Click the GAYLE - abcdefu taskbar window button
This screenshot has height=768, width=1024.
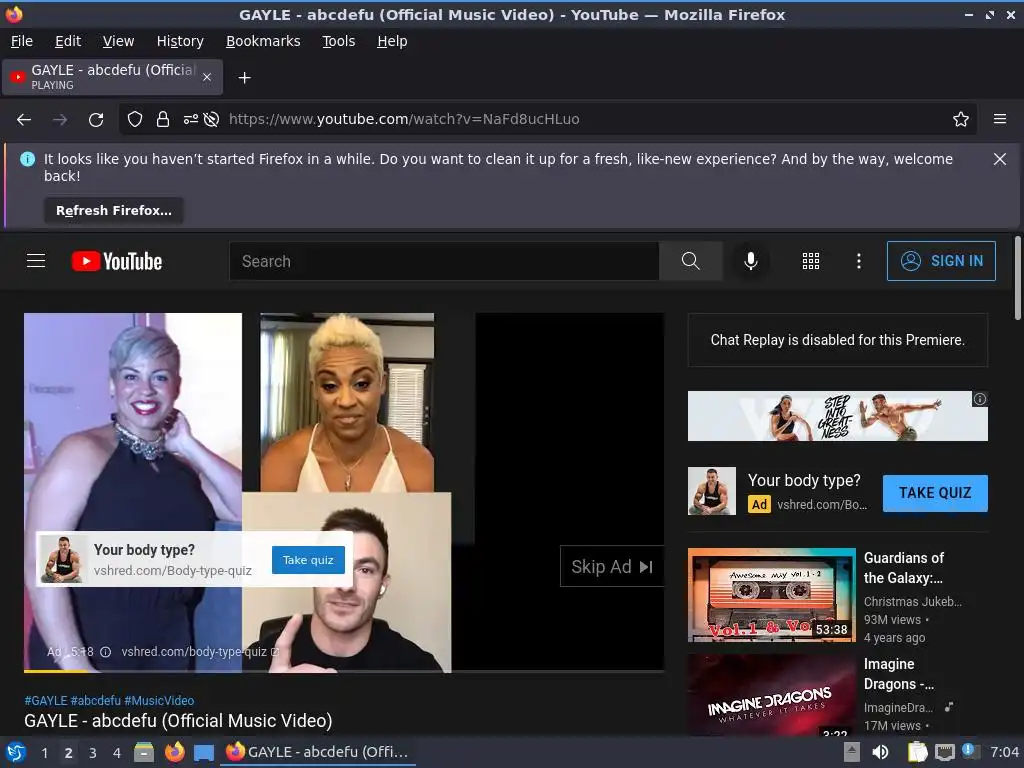(x=319, y=752)
